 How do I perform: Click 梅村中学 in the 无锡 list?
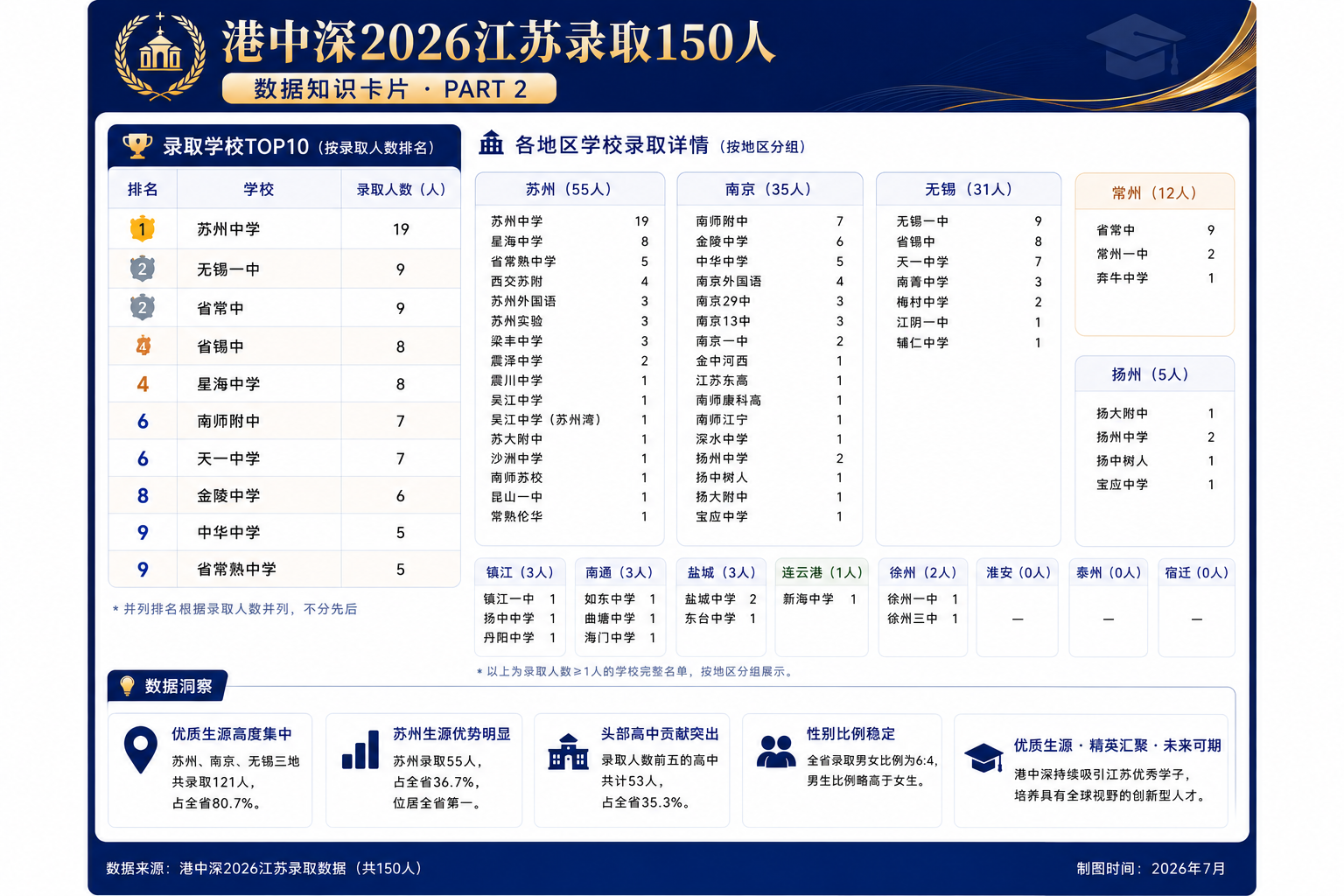(922, 302)
